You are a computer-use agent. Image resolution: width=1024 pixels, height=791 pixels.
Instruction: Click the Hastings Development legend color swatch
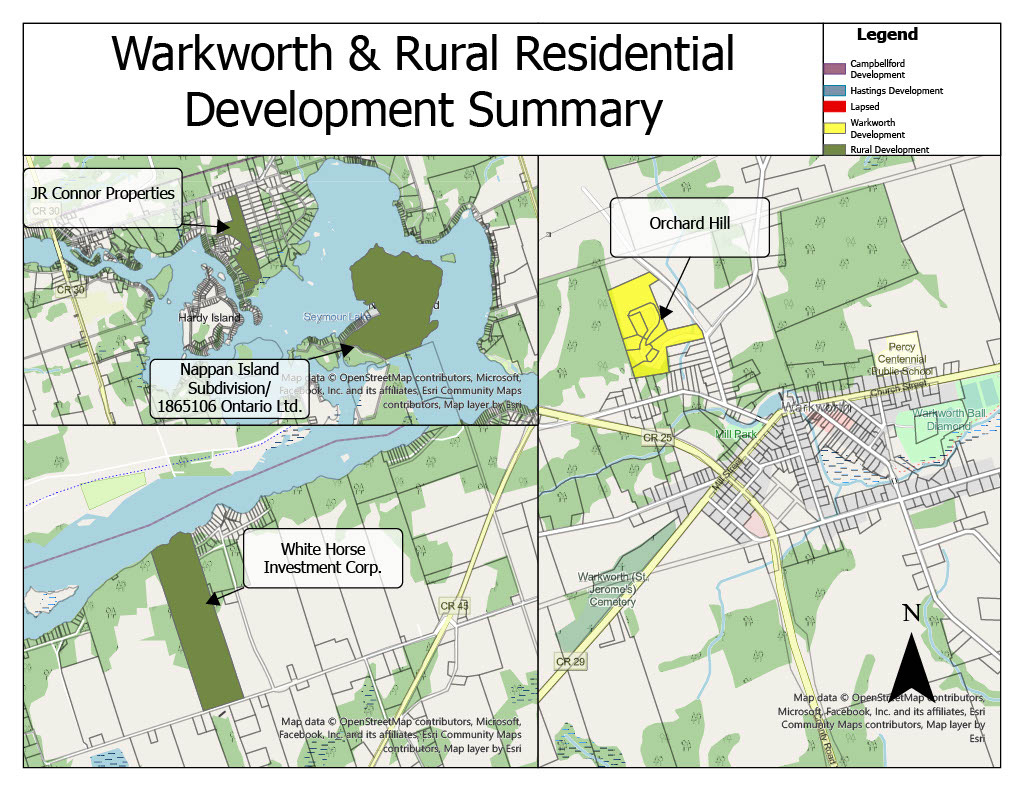[x=835, y=91]
